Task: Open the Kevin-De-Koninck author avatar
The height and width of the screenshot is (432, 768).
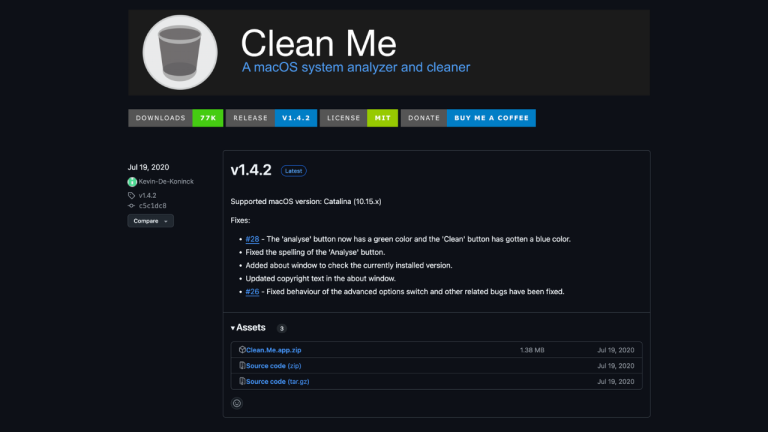Action: click(x=132, y=182)
